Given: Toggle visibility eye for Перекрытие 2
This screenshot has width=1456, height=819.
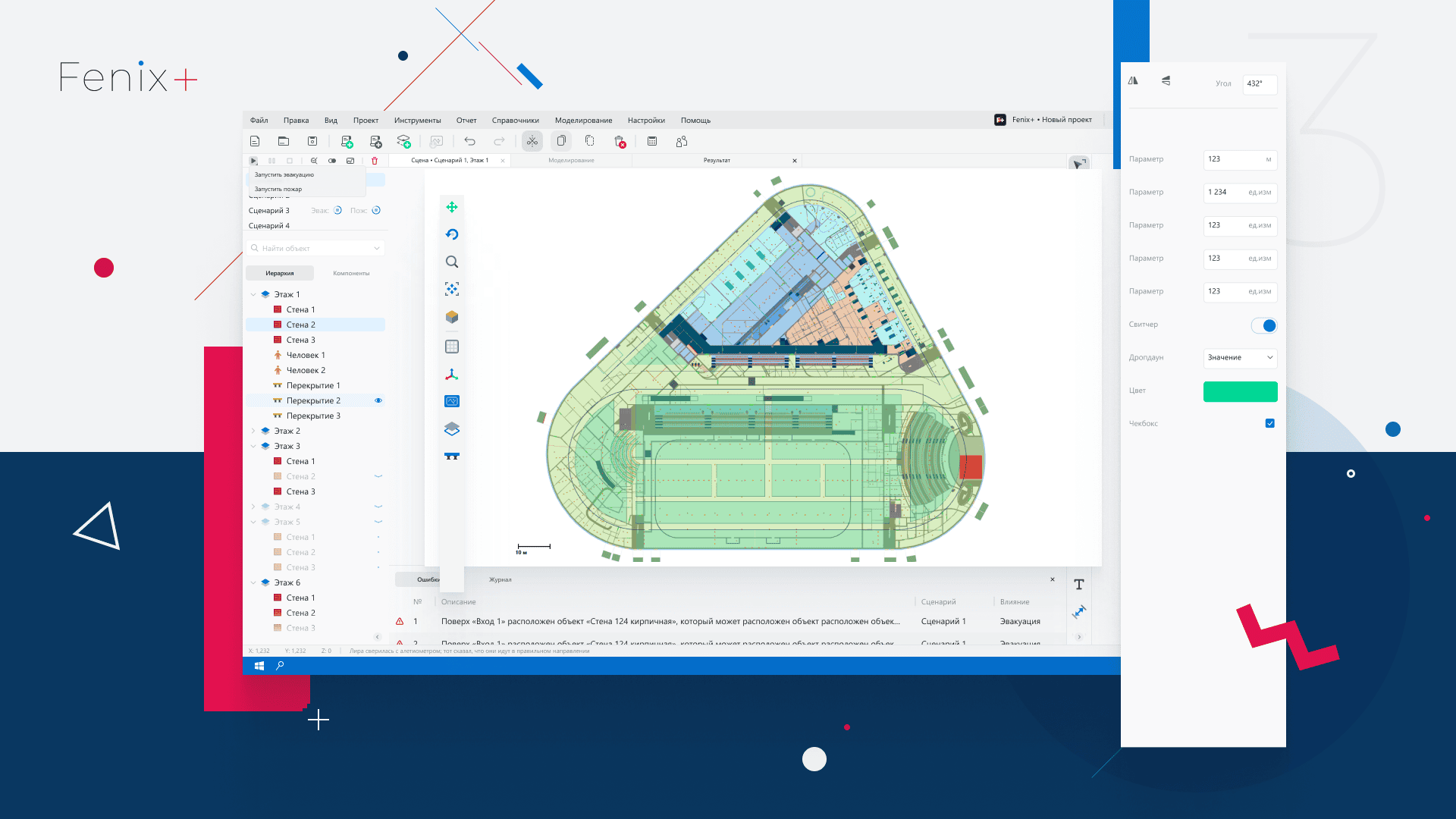Looking at the screenshot, I should coord(378,400).
